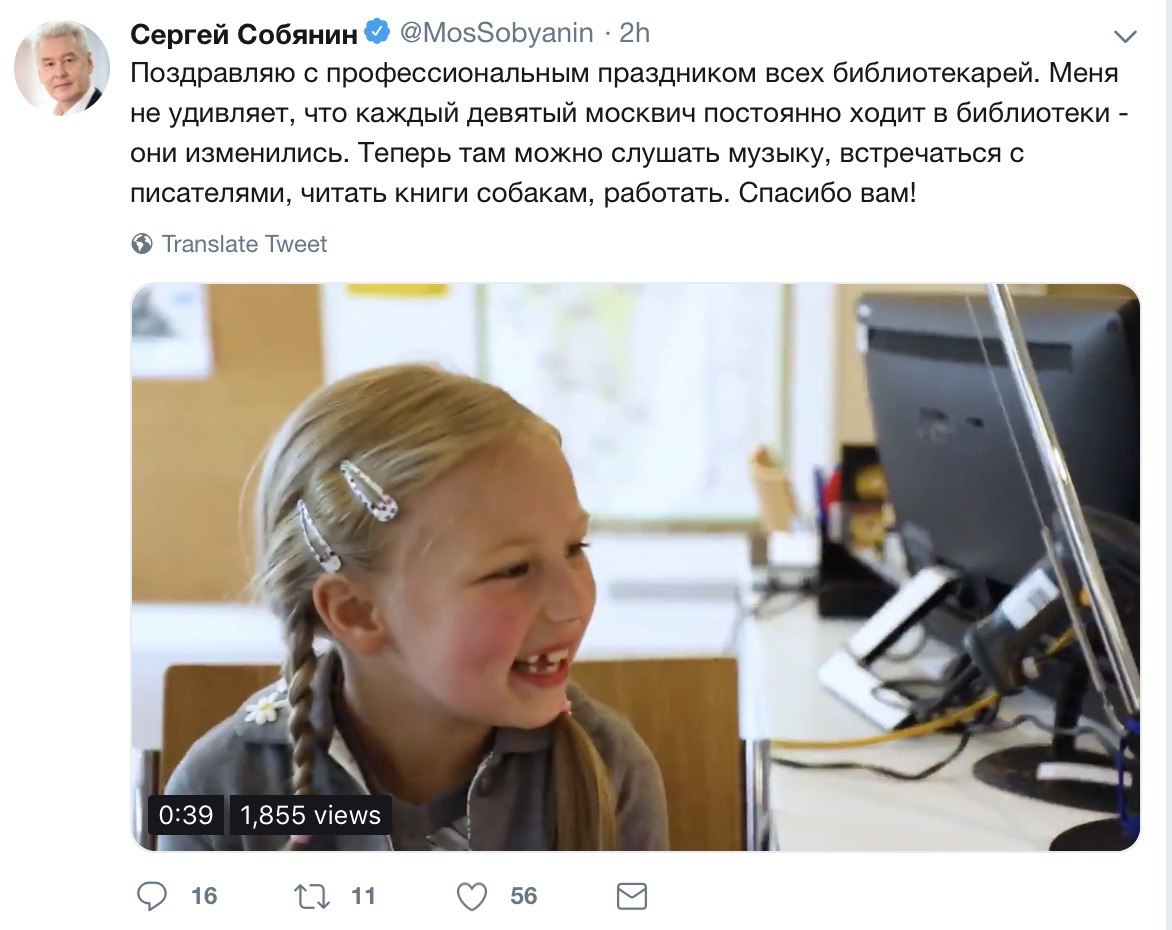1172x930 pixels.
Task: Open Sergey Sobyanin's profile avatar
Action: point(62,68)
